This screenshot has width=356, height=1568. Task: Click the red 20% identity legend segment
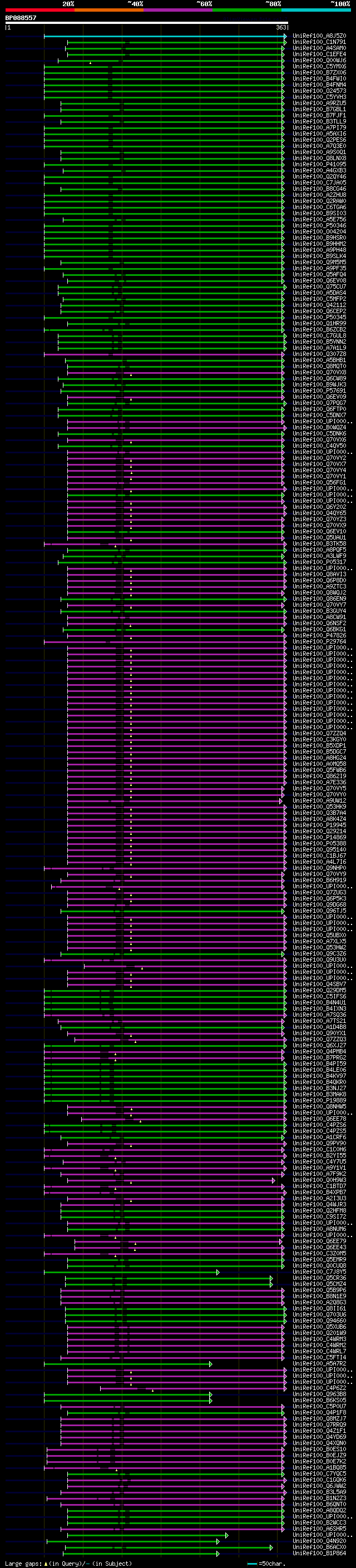pyautogui.click(x=39, y=10)
